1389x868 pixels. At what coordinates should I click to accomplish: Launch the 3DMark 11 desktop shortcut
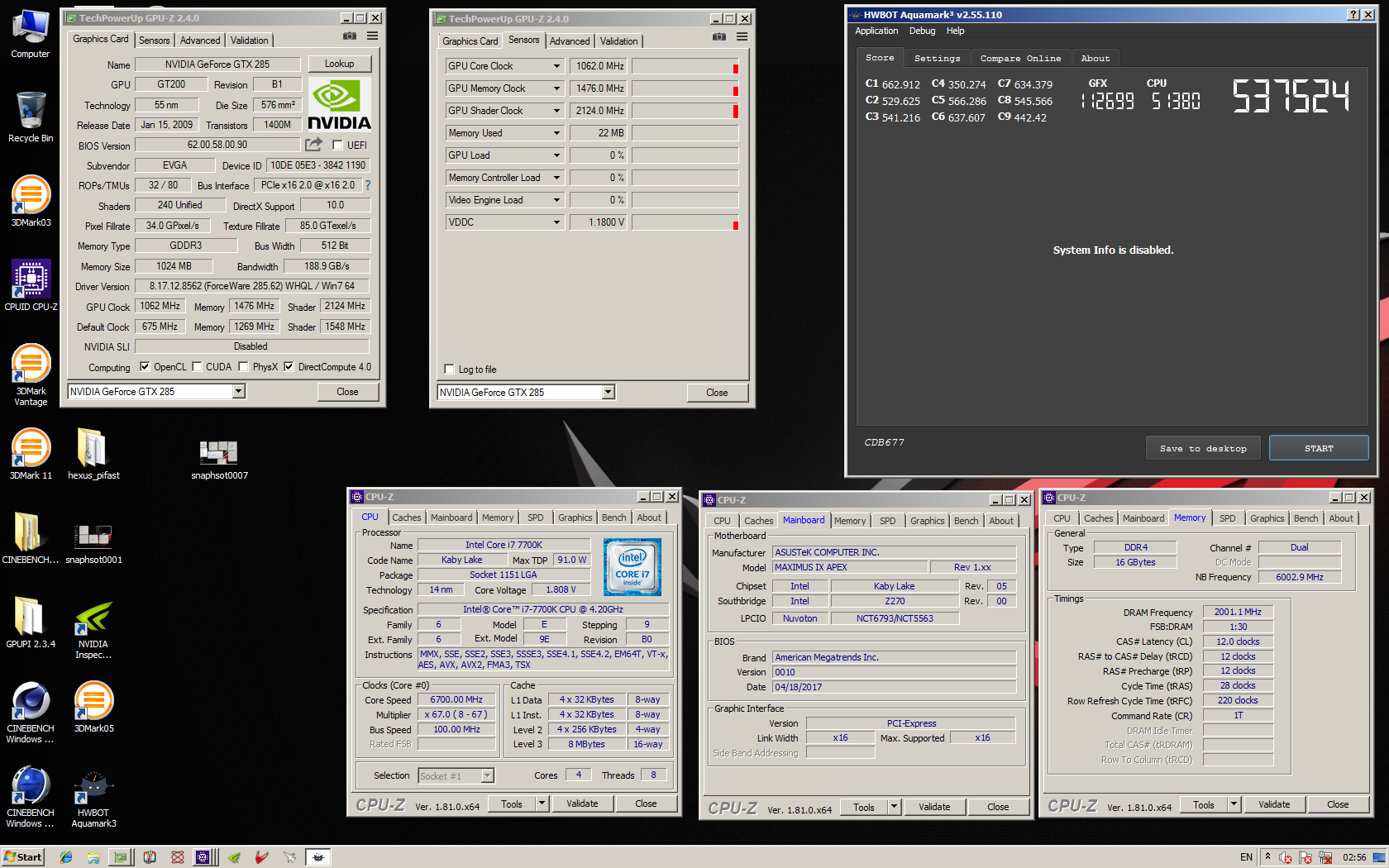[31, 455]
